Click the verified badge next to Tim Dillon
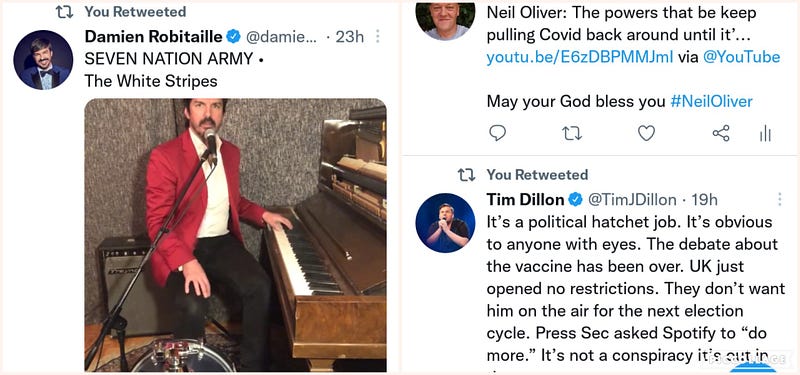This screenshot has width=800, height=375. pos(576,199)
